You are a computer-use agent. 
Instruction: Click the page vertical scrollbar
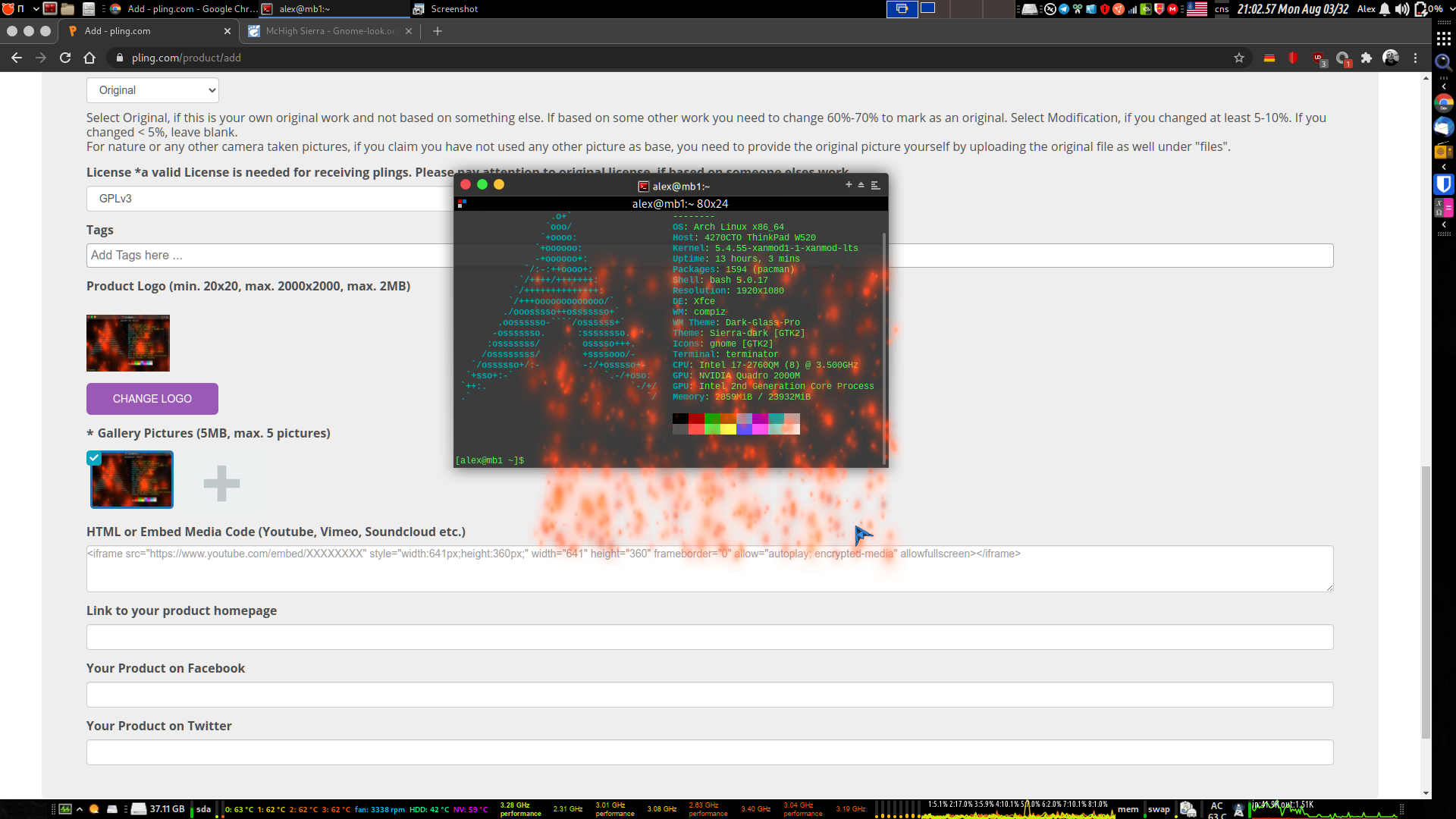(1426, 603)
